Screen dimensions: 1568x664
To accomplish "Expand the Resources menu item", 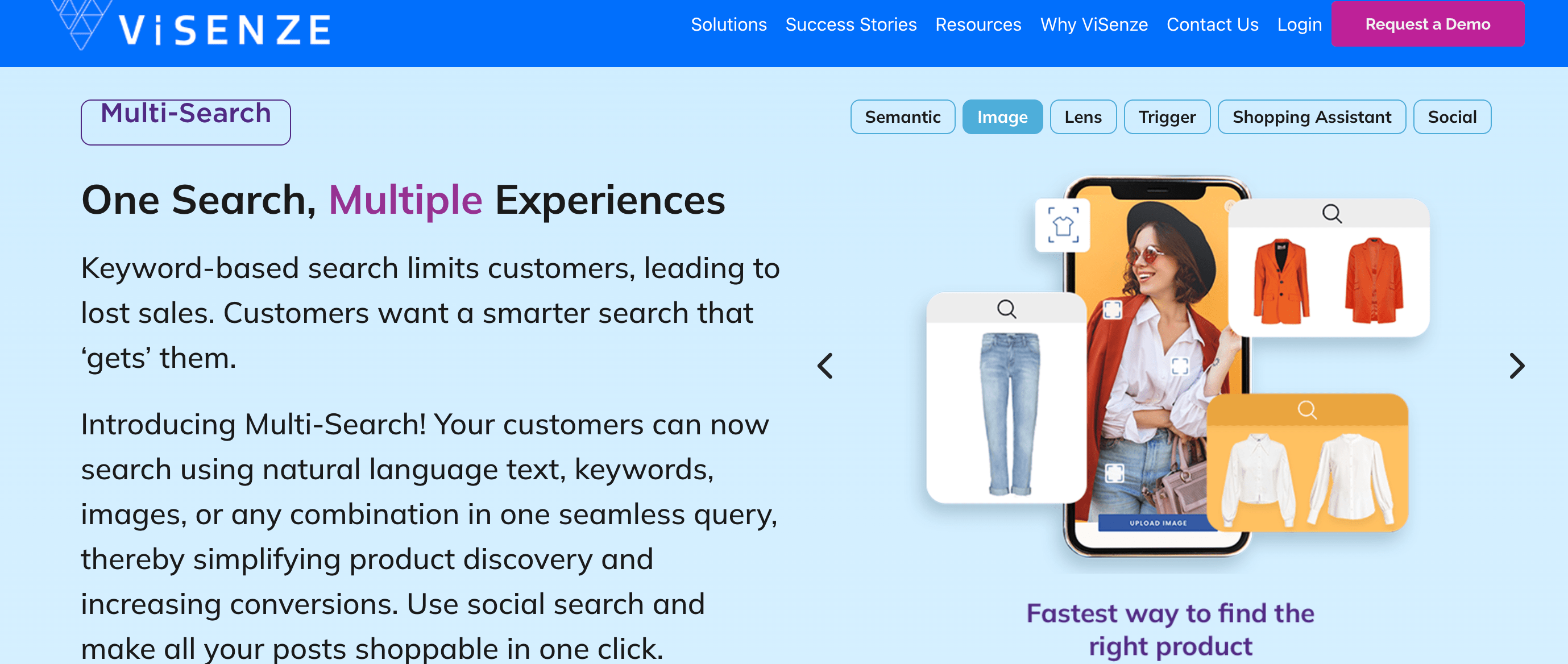I will [977, 25].
